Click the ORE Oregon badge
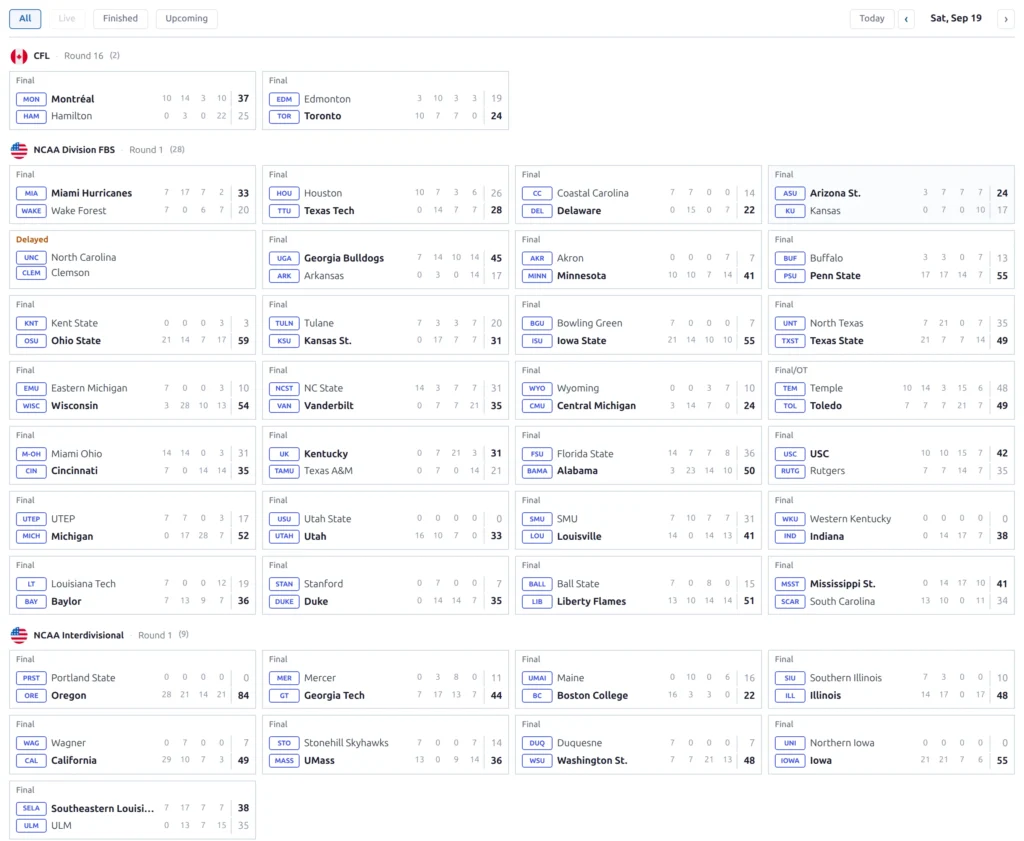This screenshot has height=841, width=1024. (x=31, y=695)
